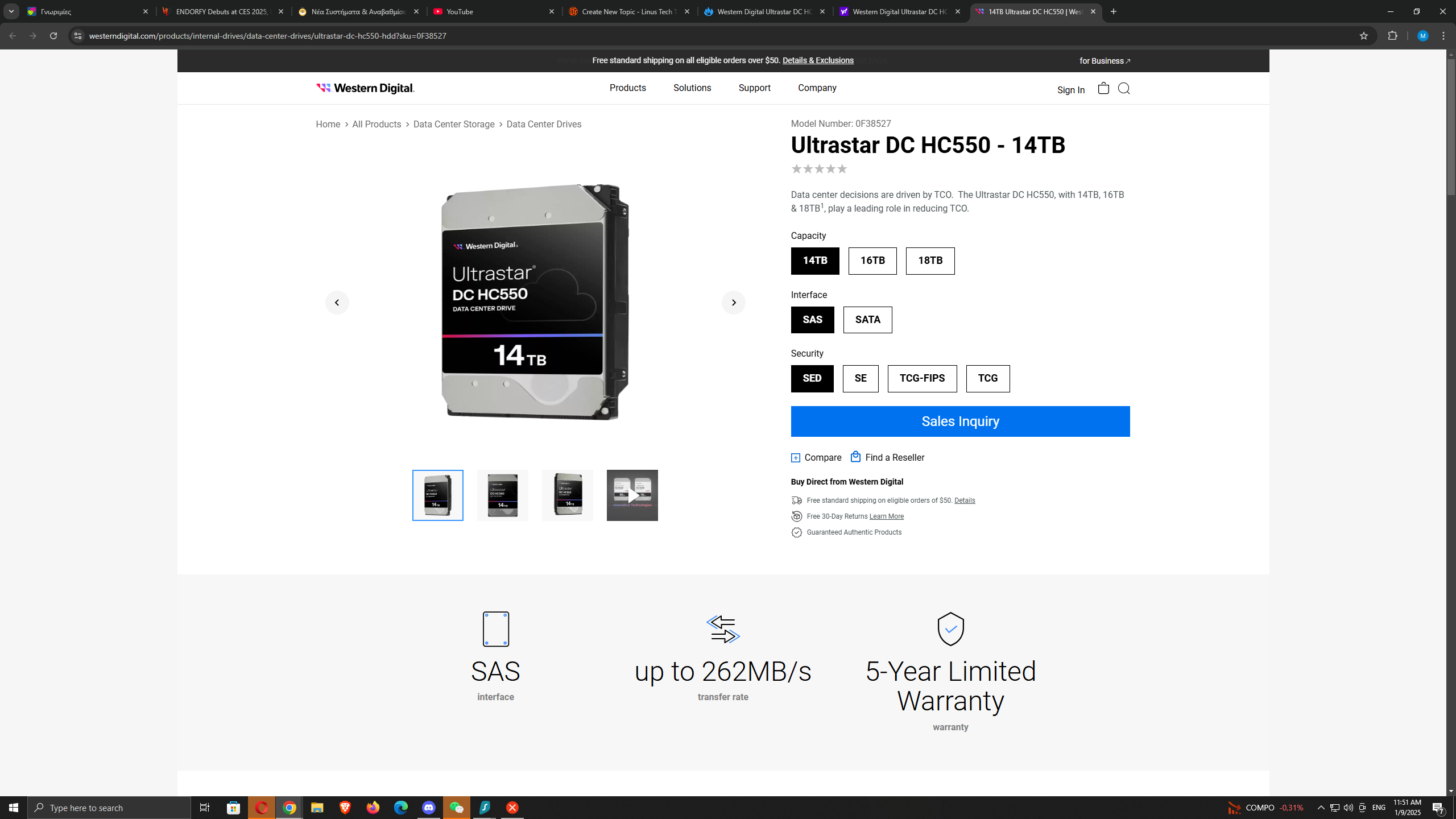Open Brave browser from taskbar
The width and height of the screenshot is (1456, 819).
pos(345,808)
